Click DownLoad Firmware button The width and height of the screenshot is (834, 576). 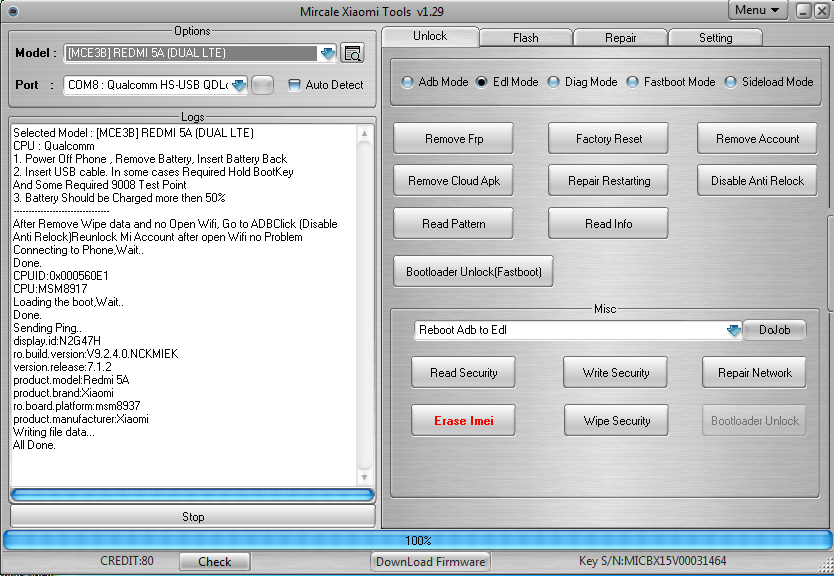tap(430, 562)
